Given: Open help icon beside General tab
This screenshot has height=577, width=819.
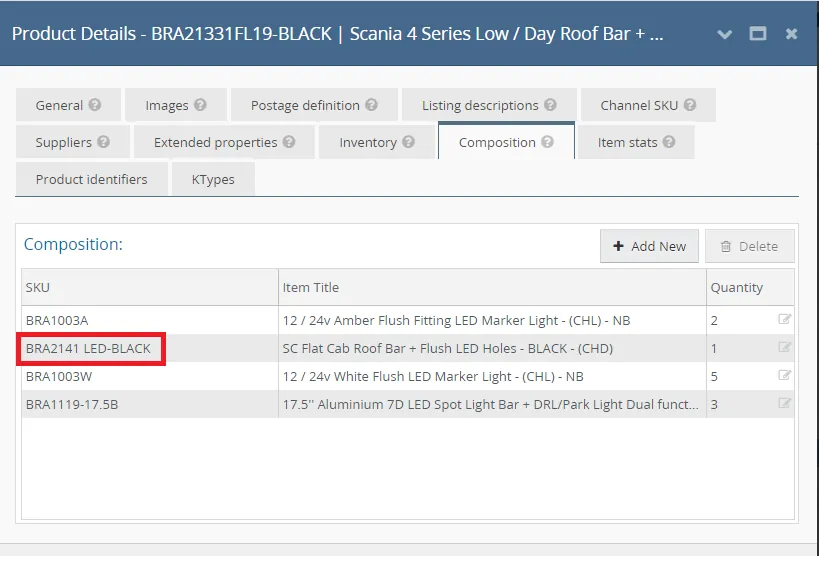Looking at the screenshot, I should (x=95, y=105).
